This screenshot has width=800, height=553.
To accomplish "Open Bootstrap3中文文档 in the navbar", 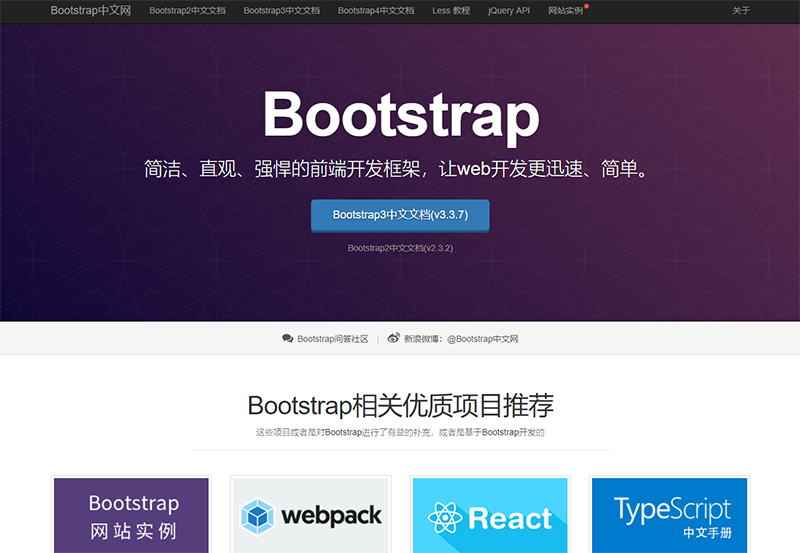I will point(282,11).
